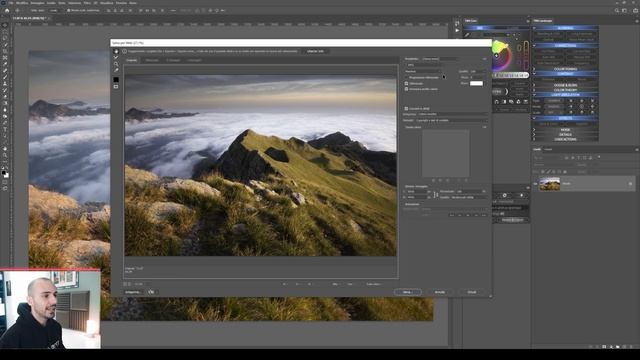Click the Percentuale size input field
The image size is (640, 360).
(471, 191)
